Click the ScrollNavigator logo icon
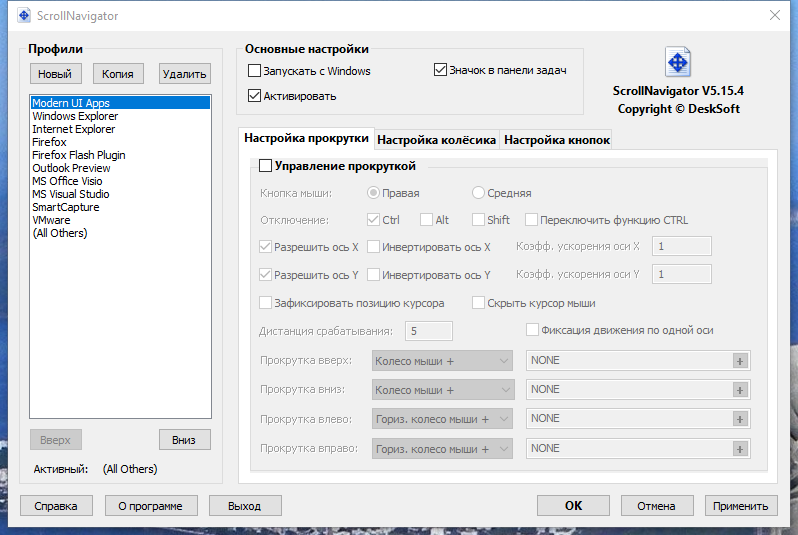This screenshot has height=535, width=798. coord(678,62)
